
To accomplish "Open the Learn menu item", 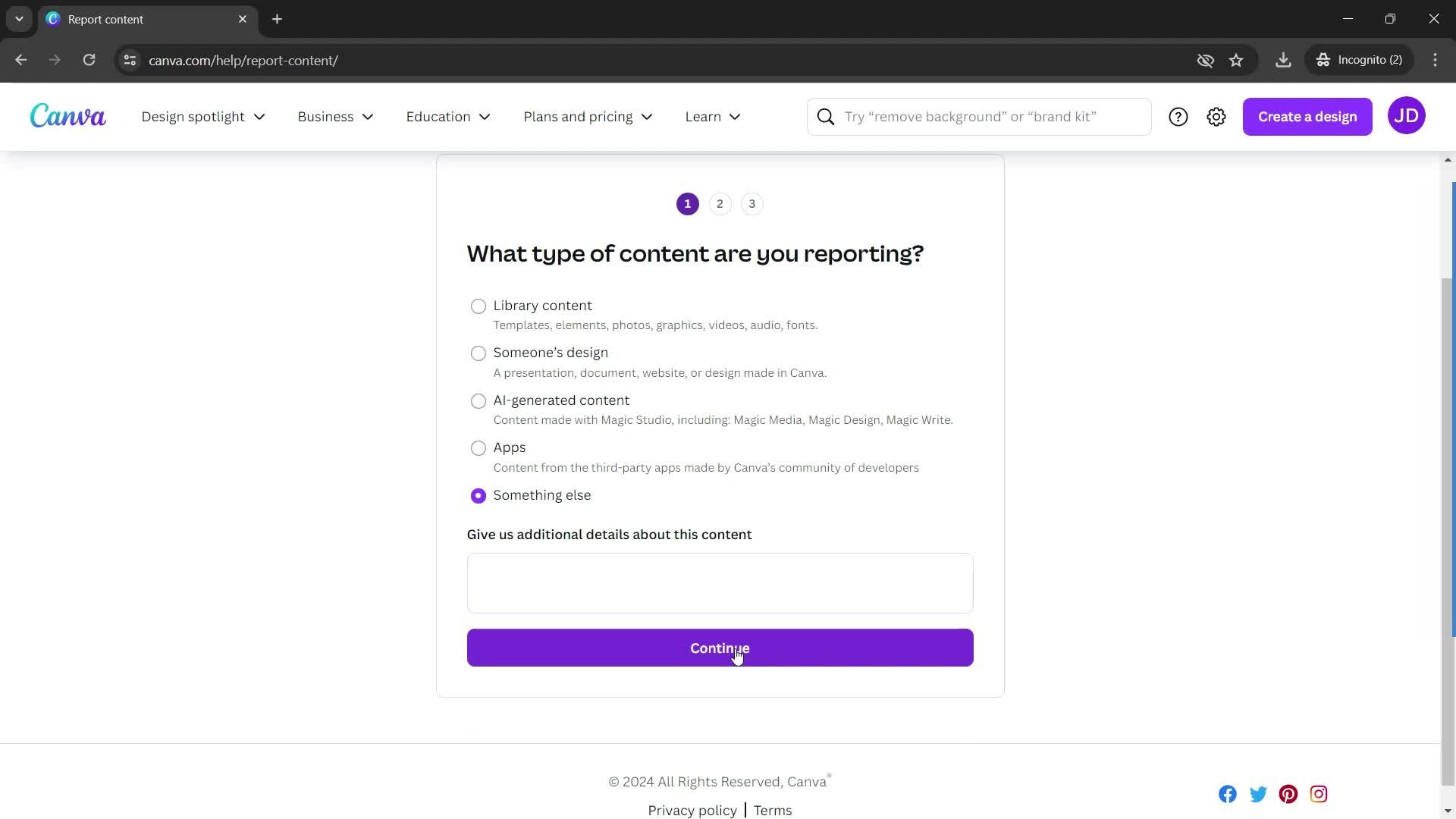I will click(x=711, y=117).
